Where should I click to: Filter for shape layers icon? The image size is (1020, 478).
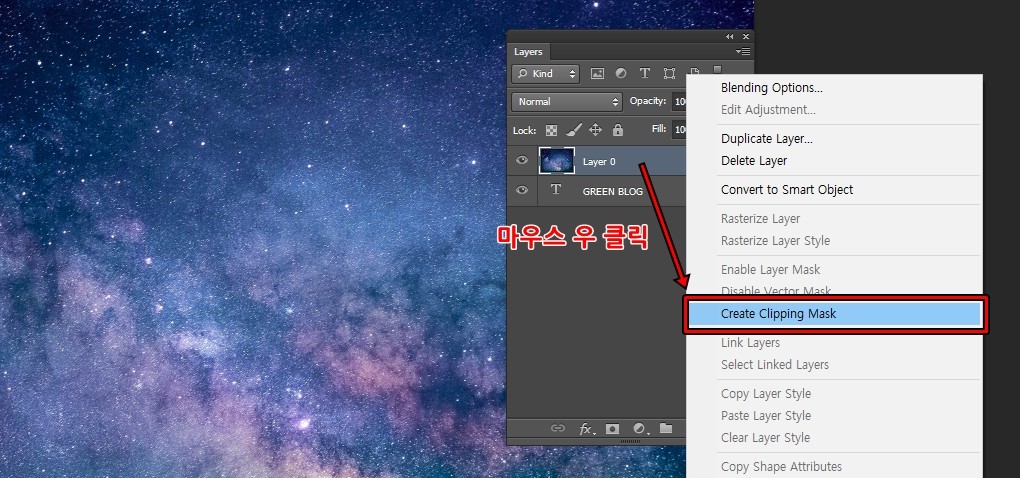[x=669, y=73]
